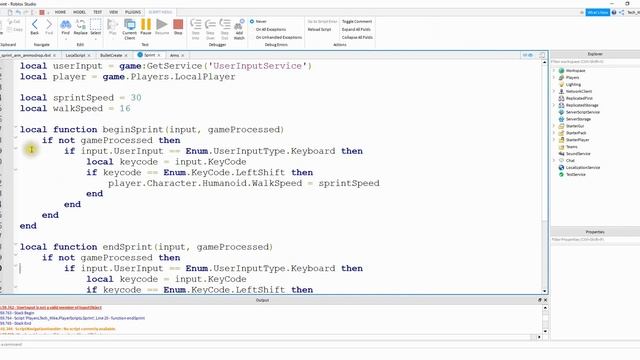Click the undo arrow in quick access toolbar

18,13
